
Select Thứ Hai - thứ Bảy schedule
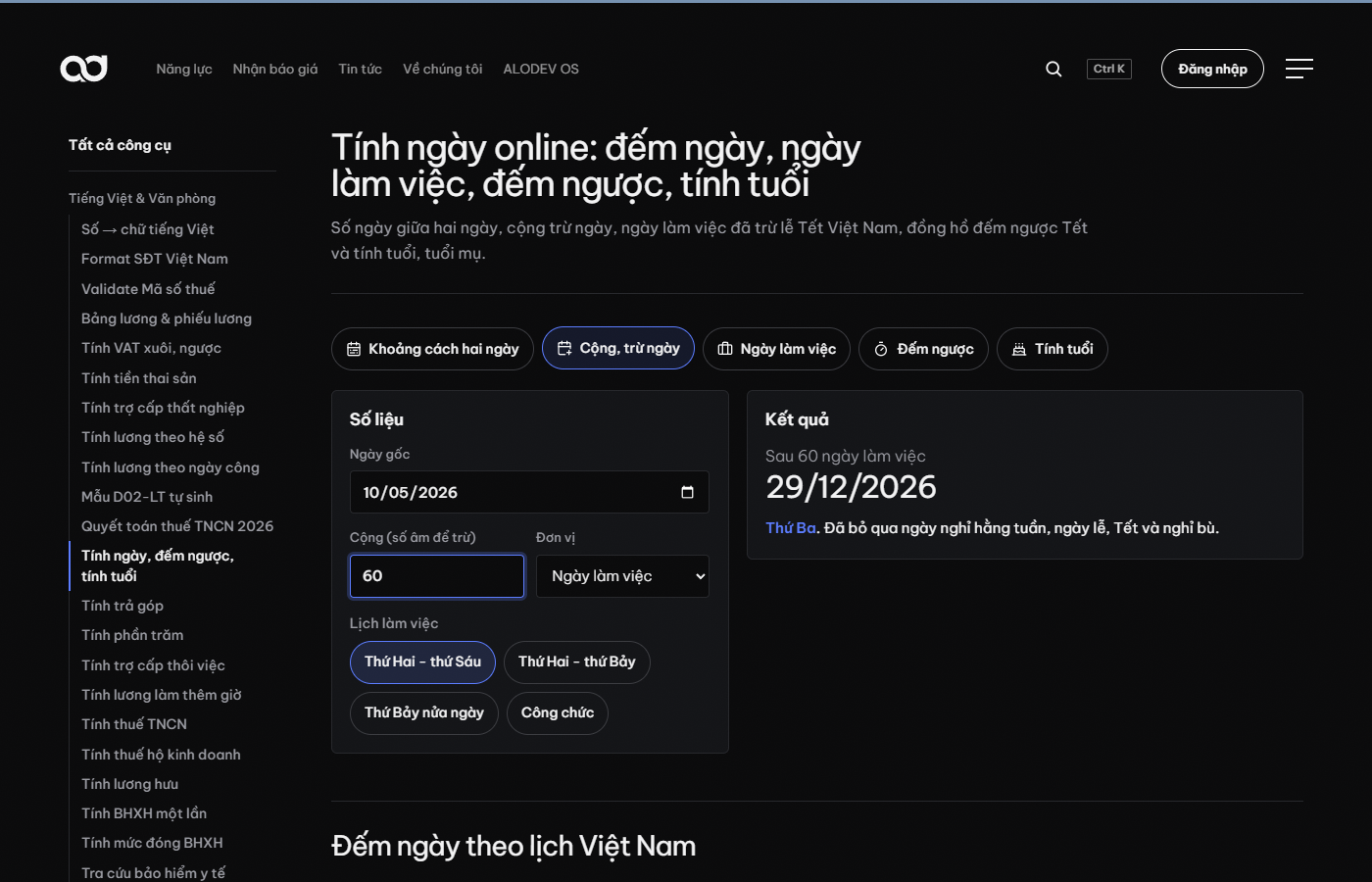tap(577, 661)
